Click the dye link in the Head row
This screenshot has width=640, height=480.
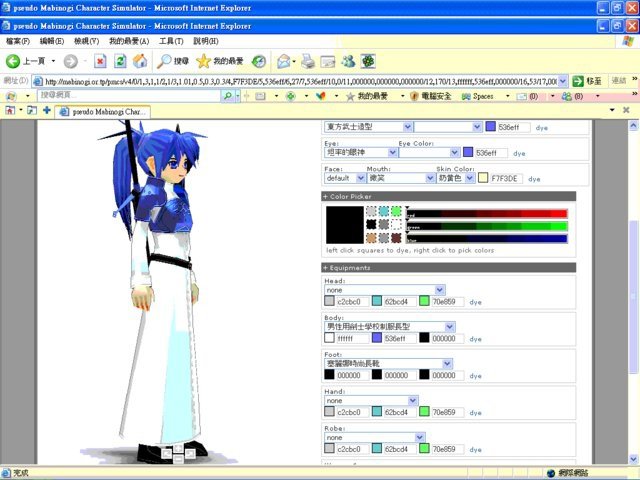(x=476, y=302)
